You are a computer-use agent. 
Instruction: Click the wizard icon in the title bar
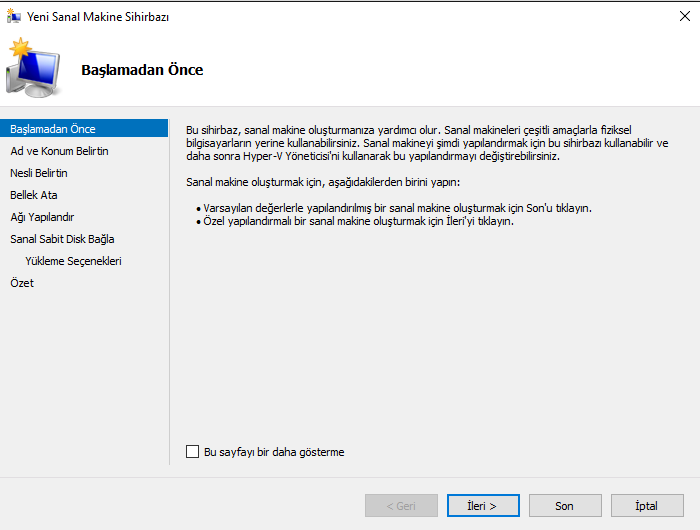pyautogui.click(x=14, y=16)
